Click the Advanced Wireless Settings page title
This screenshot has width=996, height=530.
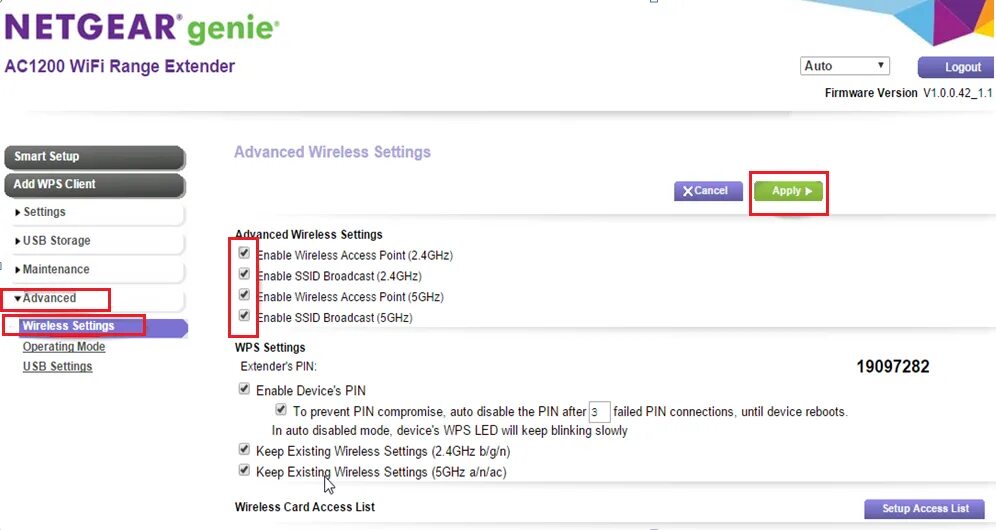(332, 153)
